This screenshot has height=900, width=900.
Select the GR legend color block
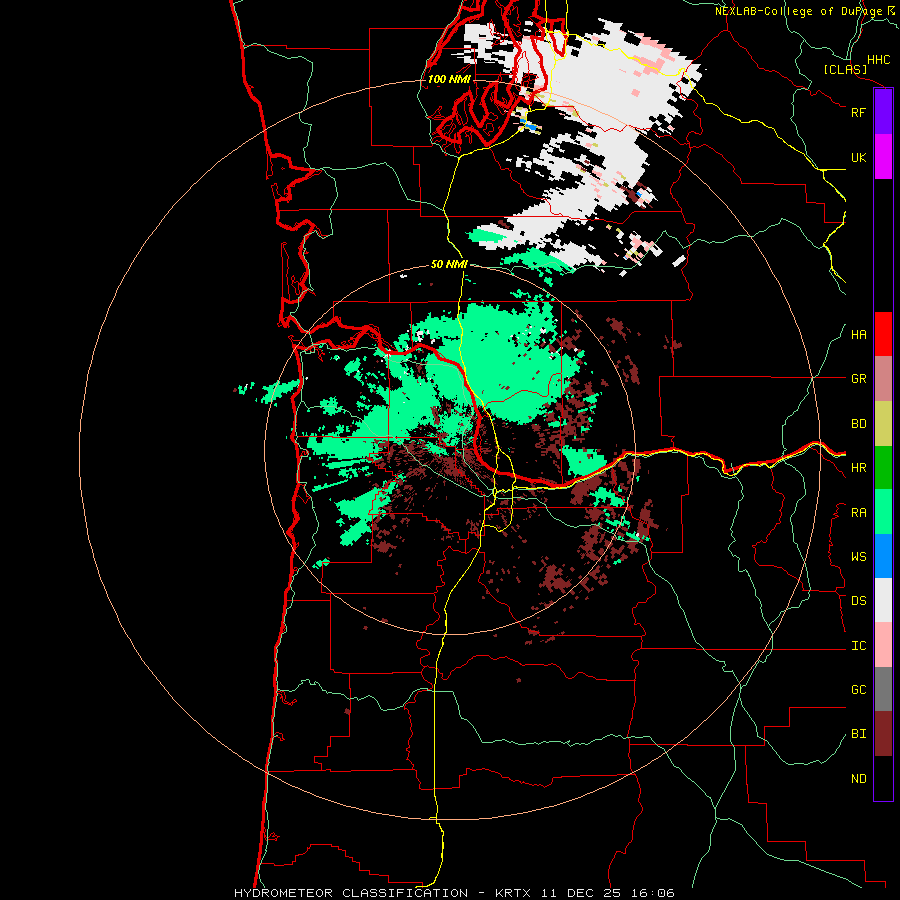click(883, 379)
